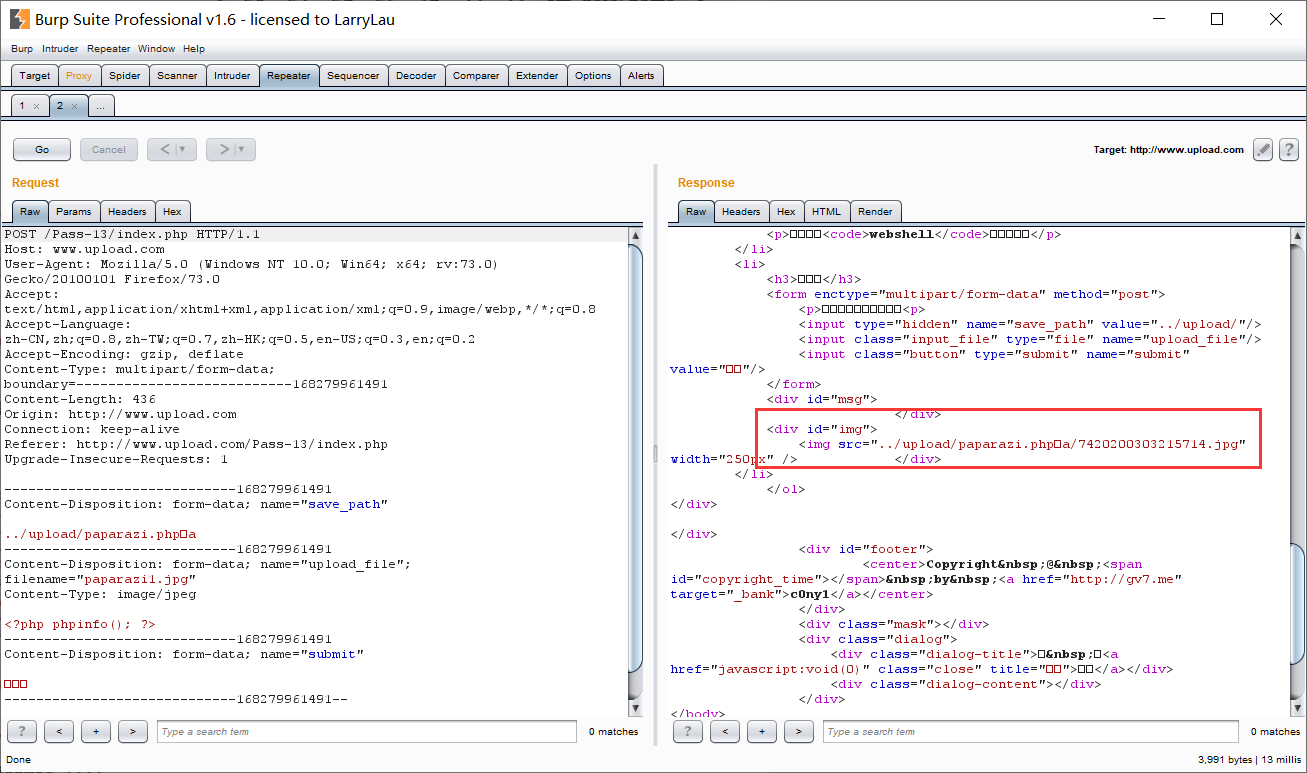
Task: Open the Burp menu
Action: point(22,48)
